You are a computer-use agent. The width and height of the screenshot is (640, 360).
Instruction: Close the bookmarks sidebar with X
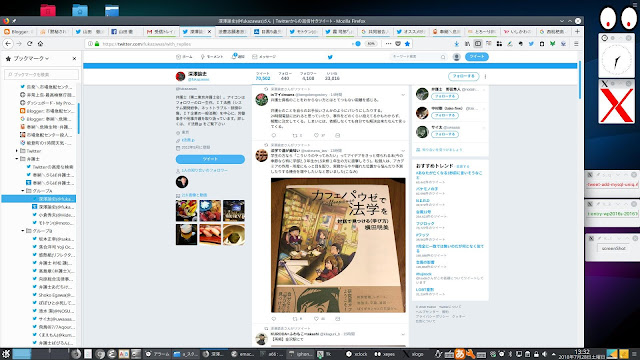[x=74, y=58]
